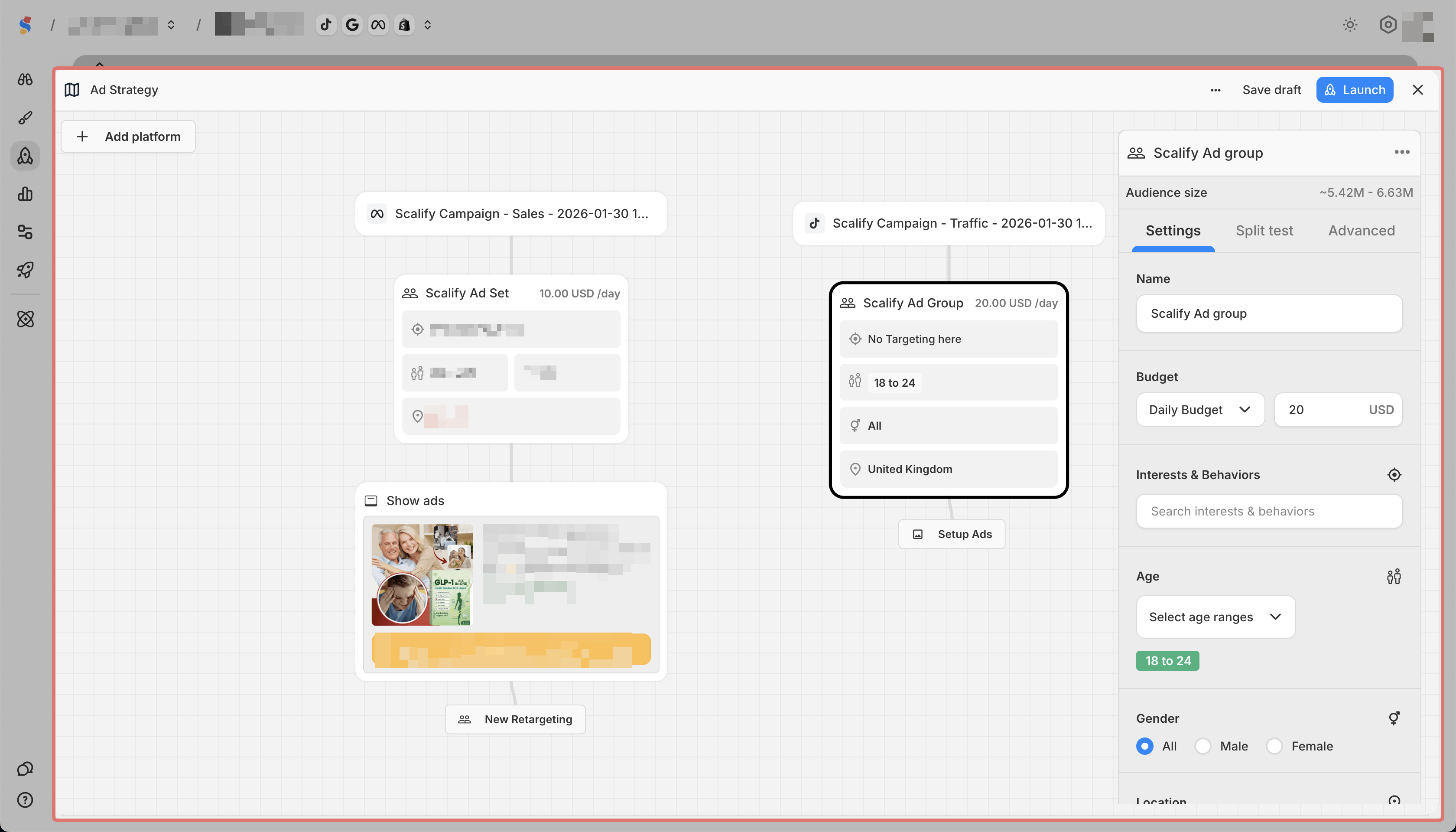Select the Female gender radio button
The image size is (1456, 832).
1274,746
